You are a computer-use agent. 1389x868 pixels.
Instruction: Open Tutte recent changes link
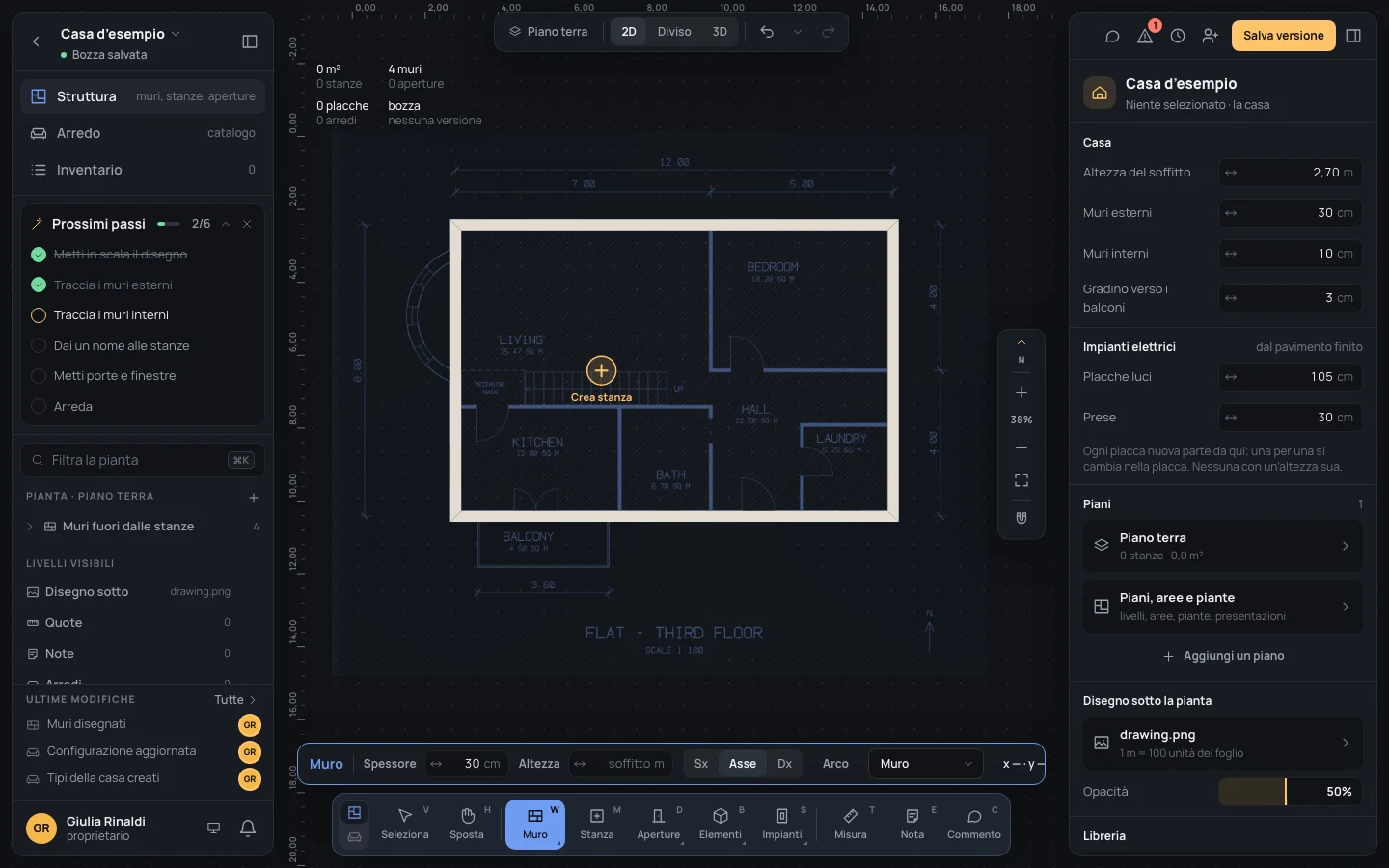point(235,700)
